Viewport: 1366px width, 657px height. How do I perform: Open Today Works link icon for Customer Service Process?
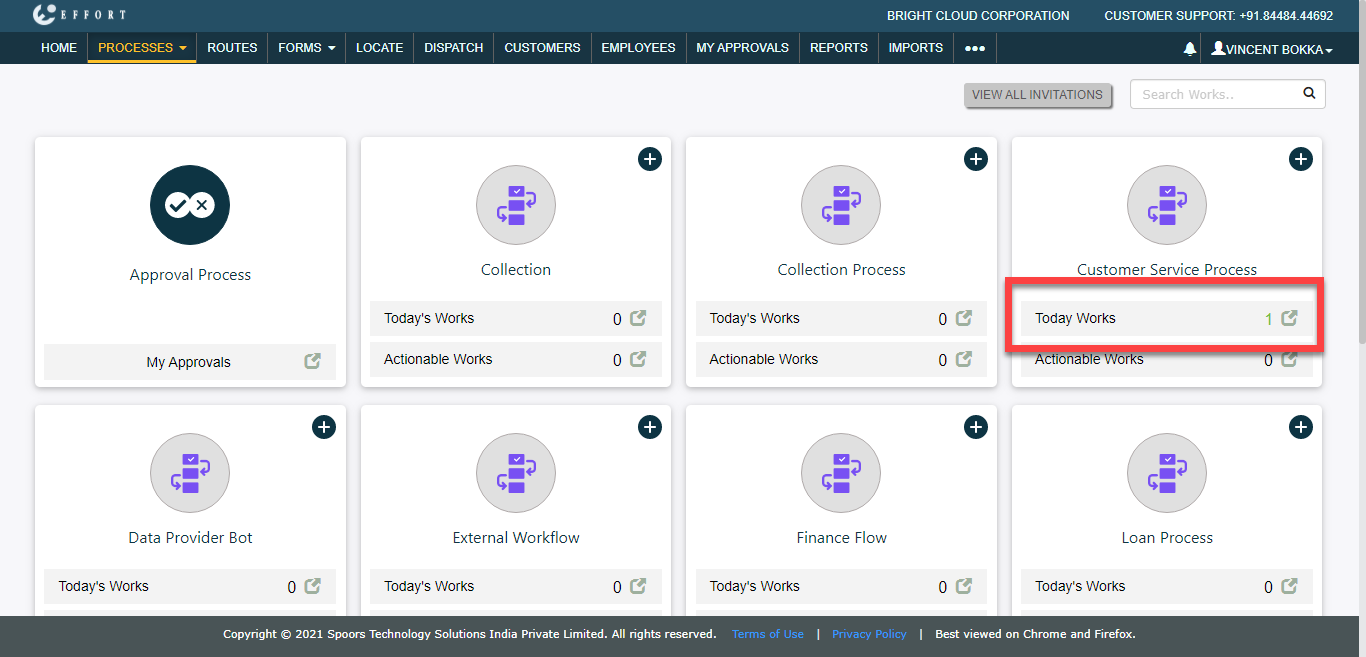pos(1290,318)
